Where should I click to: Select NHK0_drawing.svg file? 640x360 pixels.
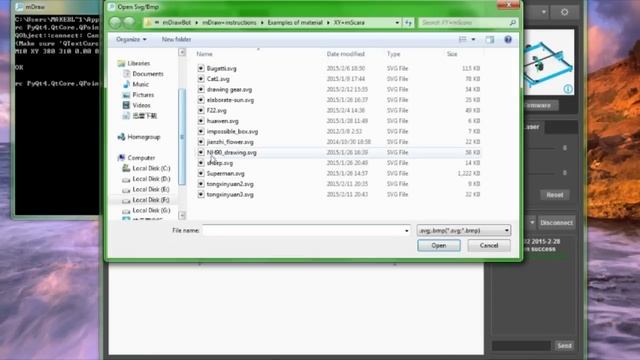[x=231, y=153]
